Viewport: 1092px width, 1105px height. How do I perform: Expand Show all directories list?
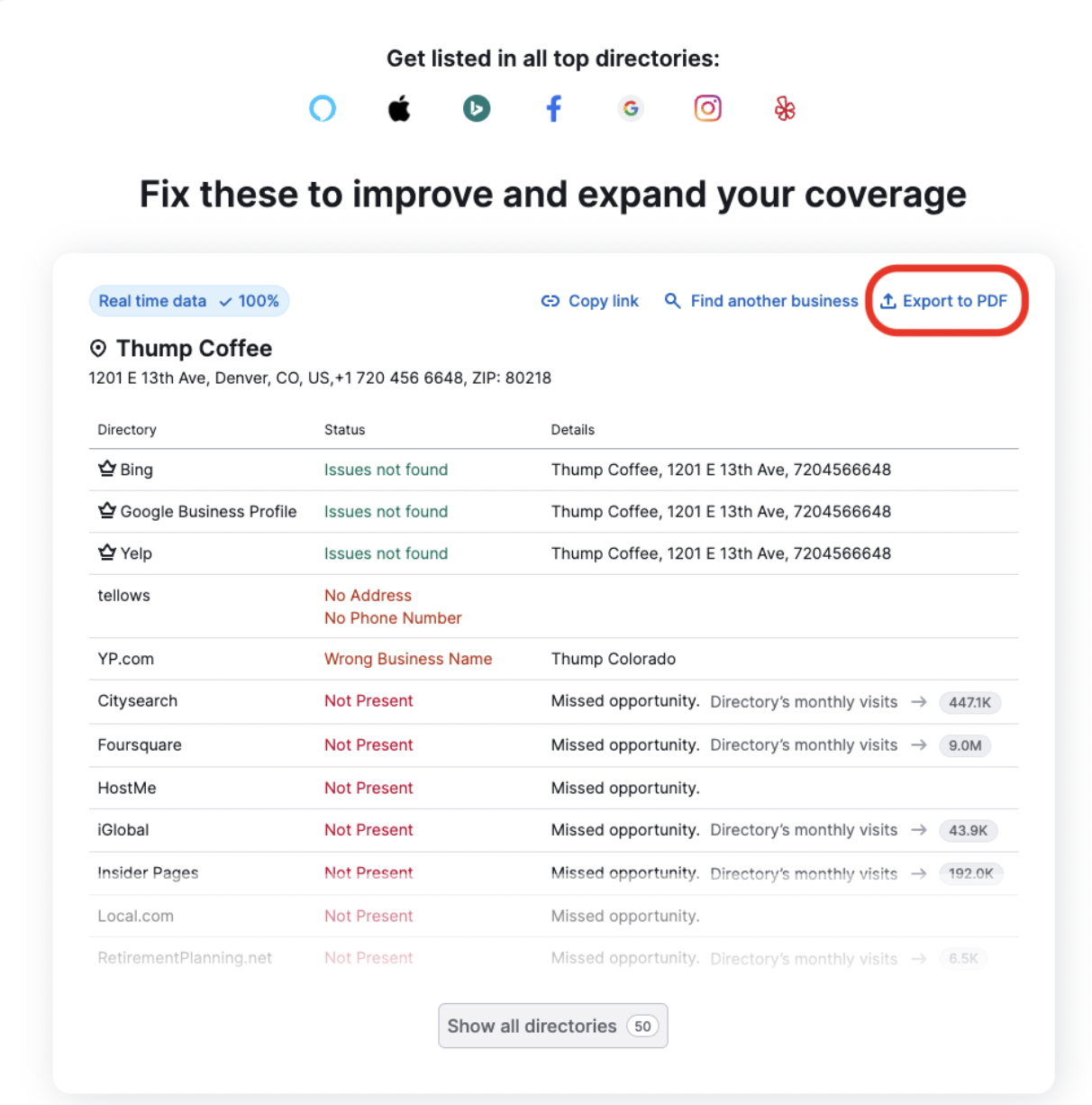[552, 1026]
